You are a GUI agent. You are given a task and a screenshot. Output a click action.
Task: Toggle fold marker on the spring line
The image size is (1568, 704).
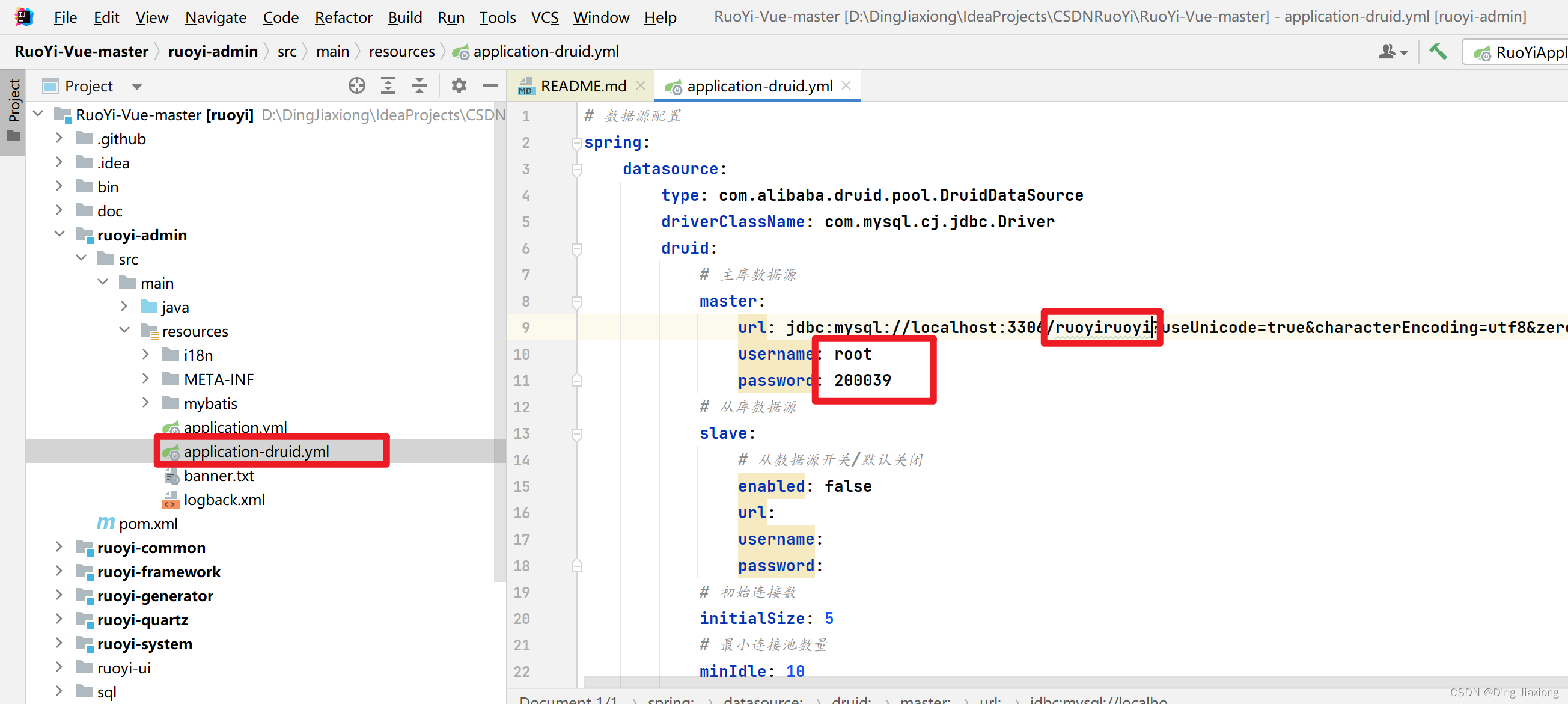coord(576,143)
